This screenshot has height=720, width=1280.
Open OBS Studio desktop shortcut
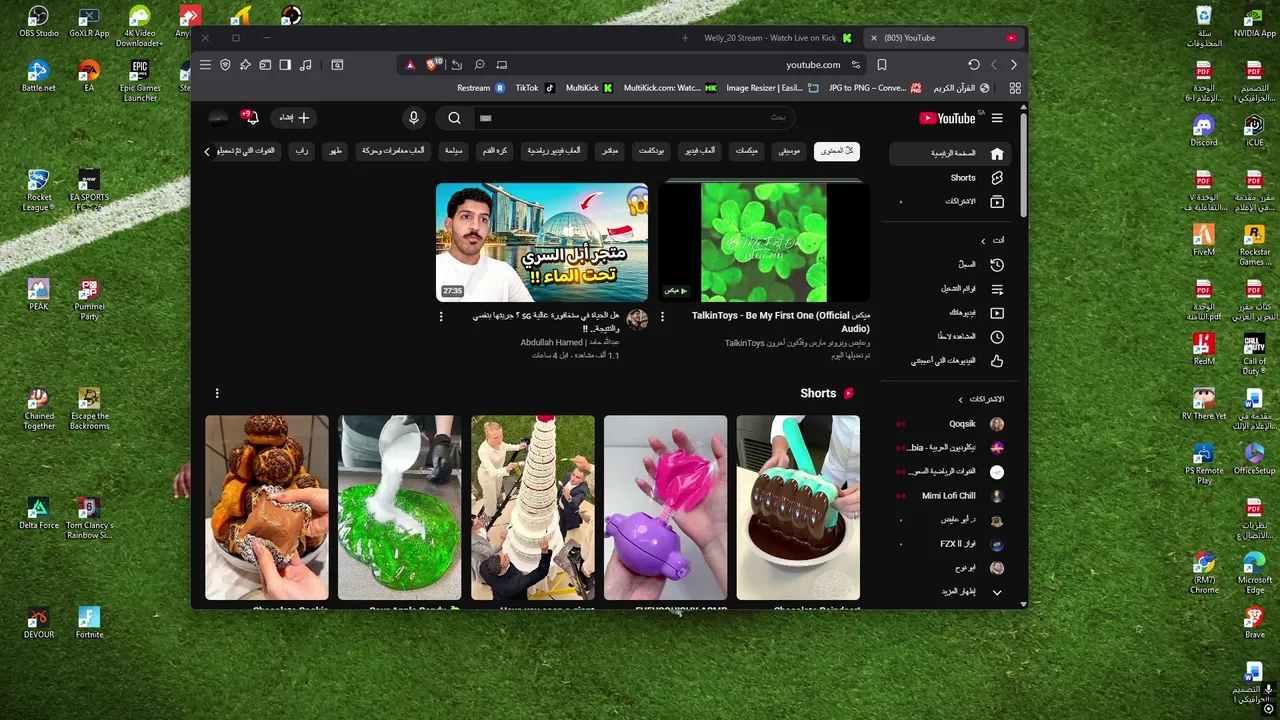pos(39,21)
